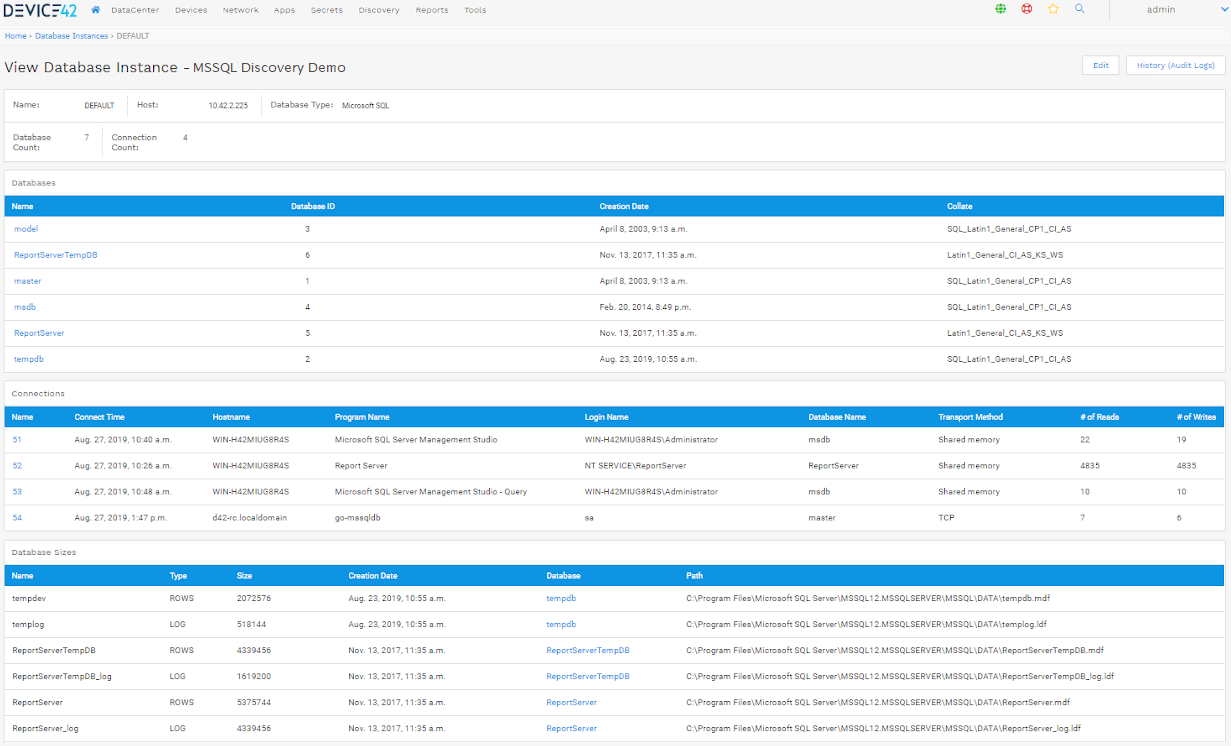Click Feb. 20, 2014 creation date
Screen dimensions: 1231x746
pyautogui.click(x=645, y=307)
